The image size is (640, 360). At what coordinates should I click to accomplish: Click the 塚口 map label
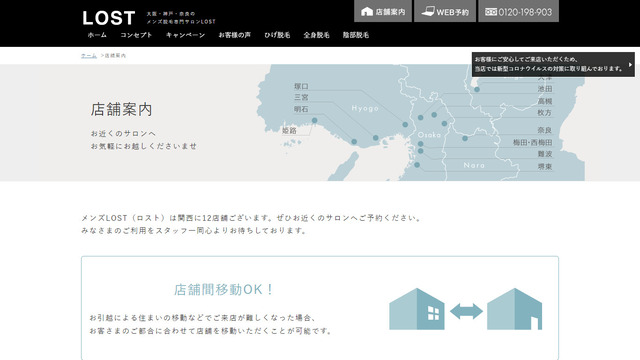tap(301, 86)
